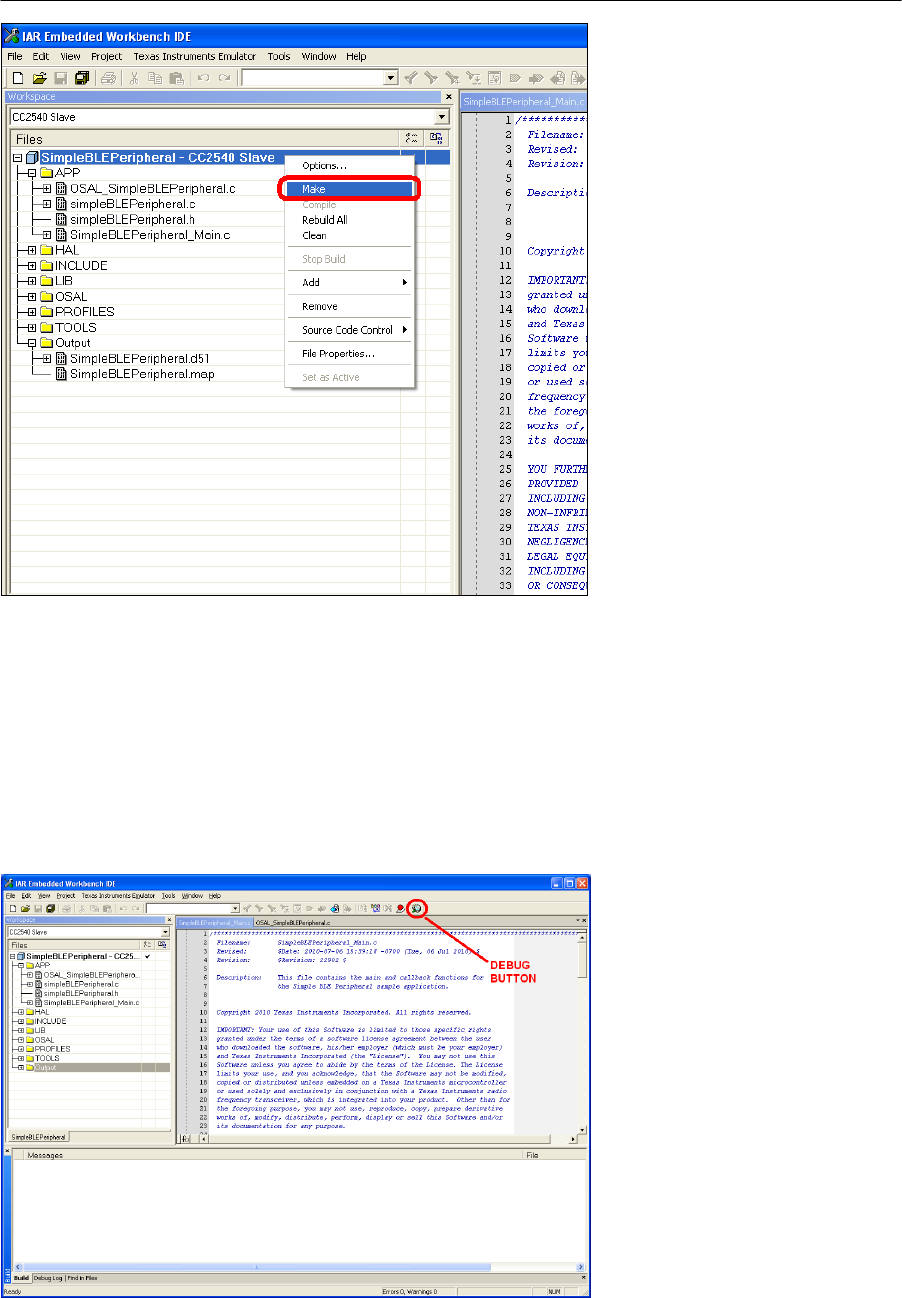Viewport: 902px width, 1298px height.
Task: Click Save All icon in window with context menu
Action: coord(81,77)
